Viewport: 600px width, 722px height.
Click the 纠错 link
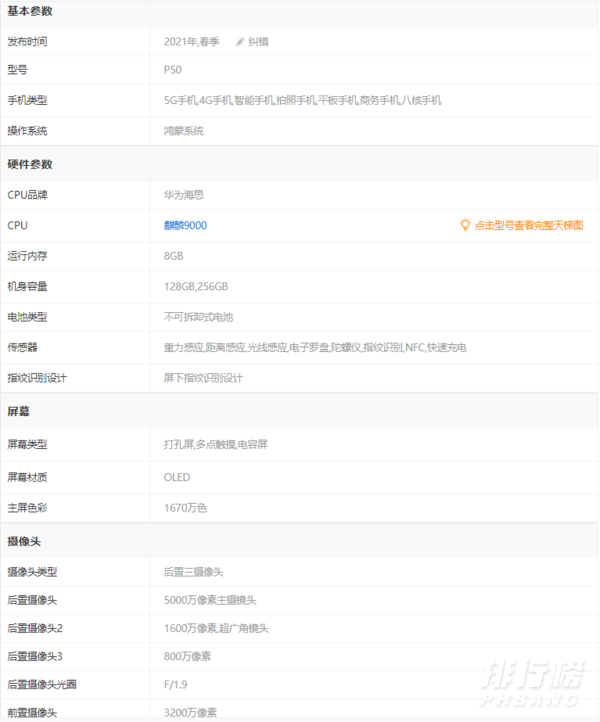tap(258, 42)
